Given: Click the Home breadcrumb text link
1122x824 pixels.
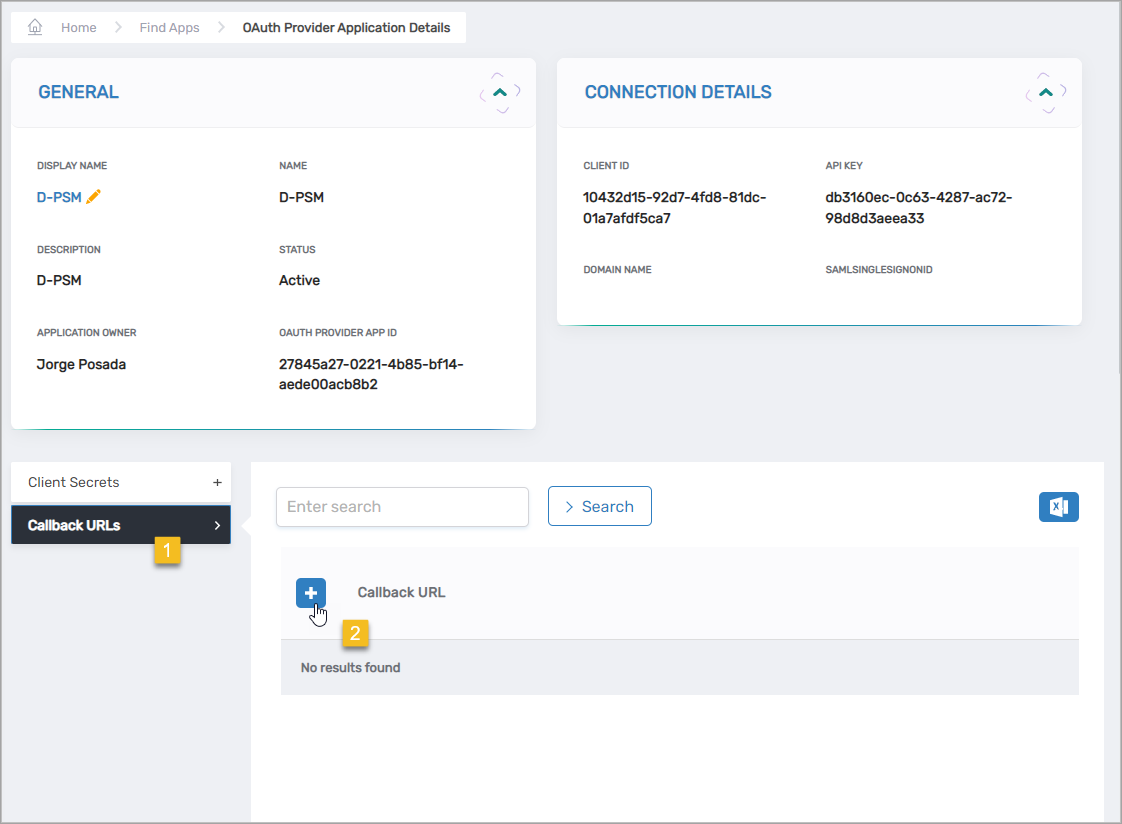Looking at the screenshot, I should click(79, 27).
